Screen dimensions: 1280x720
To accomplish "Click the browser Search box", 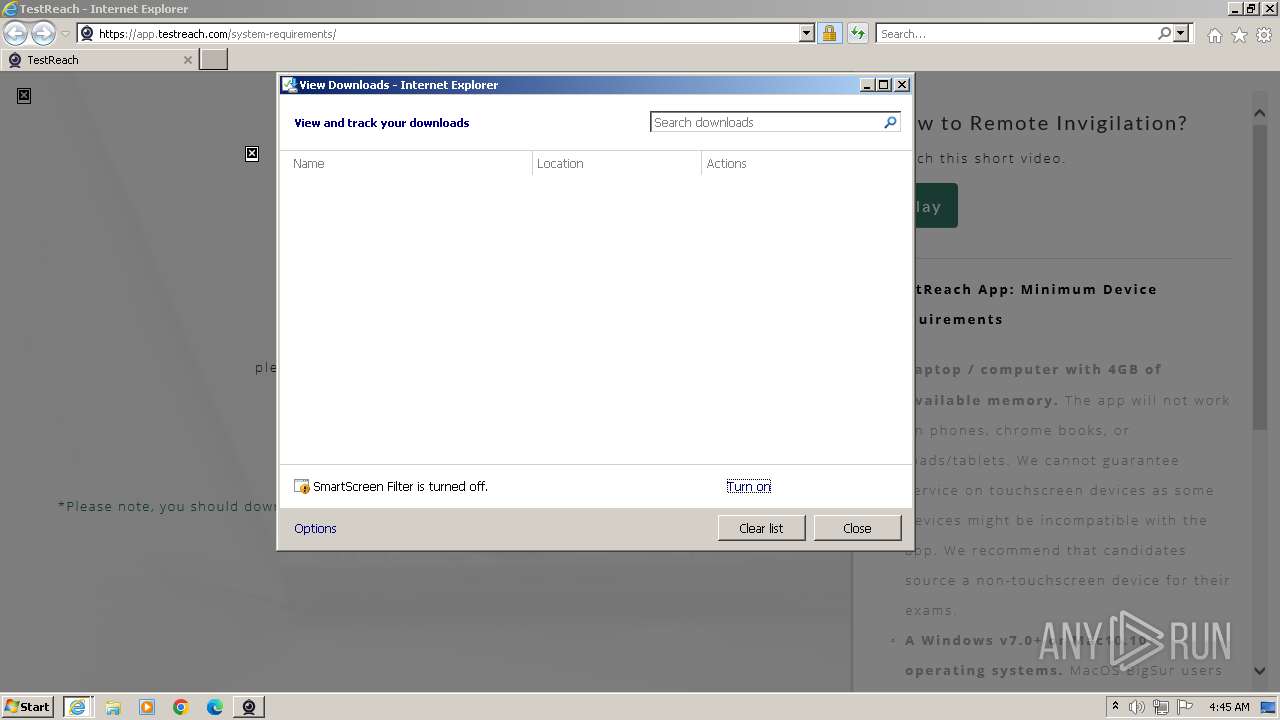I will point(1016,33).
